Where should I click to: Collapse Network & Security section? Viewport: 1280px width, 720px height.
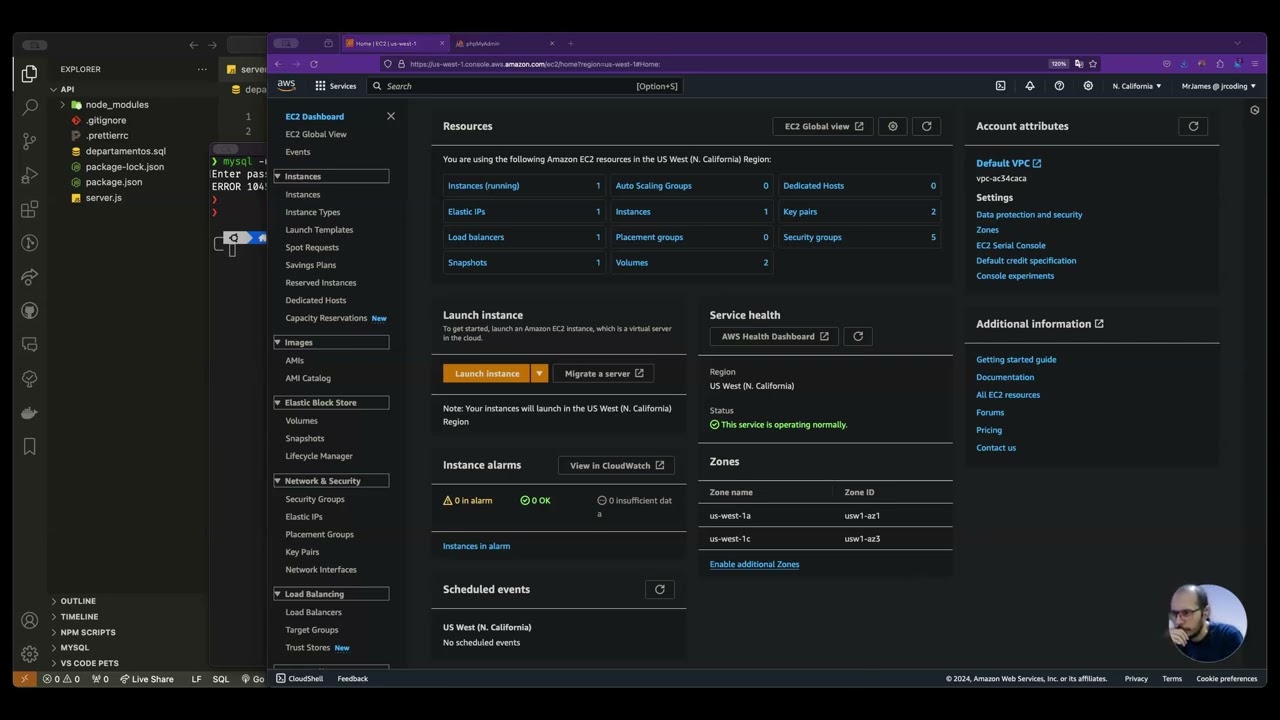278,481
